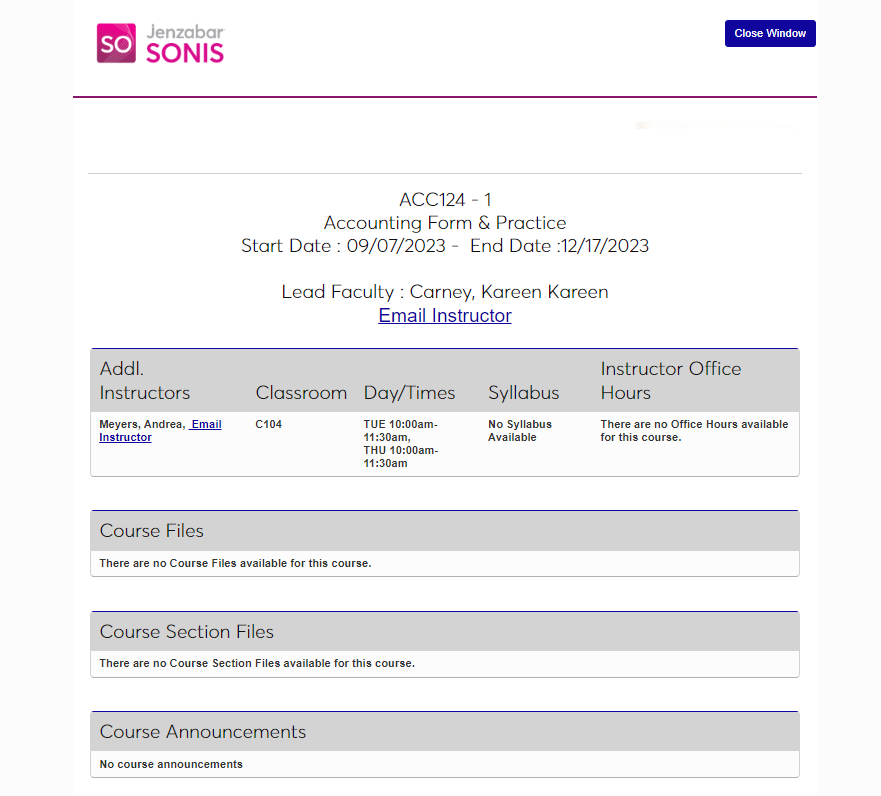
Task: Open the Course Announcements section header
Action: (x=202, y=732)
